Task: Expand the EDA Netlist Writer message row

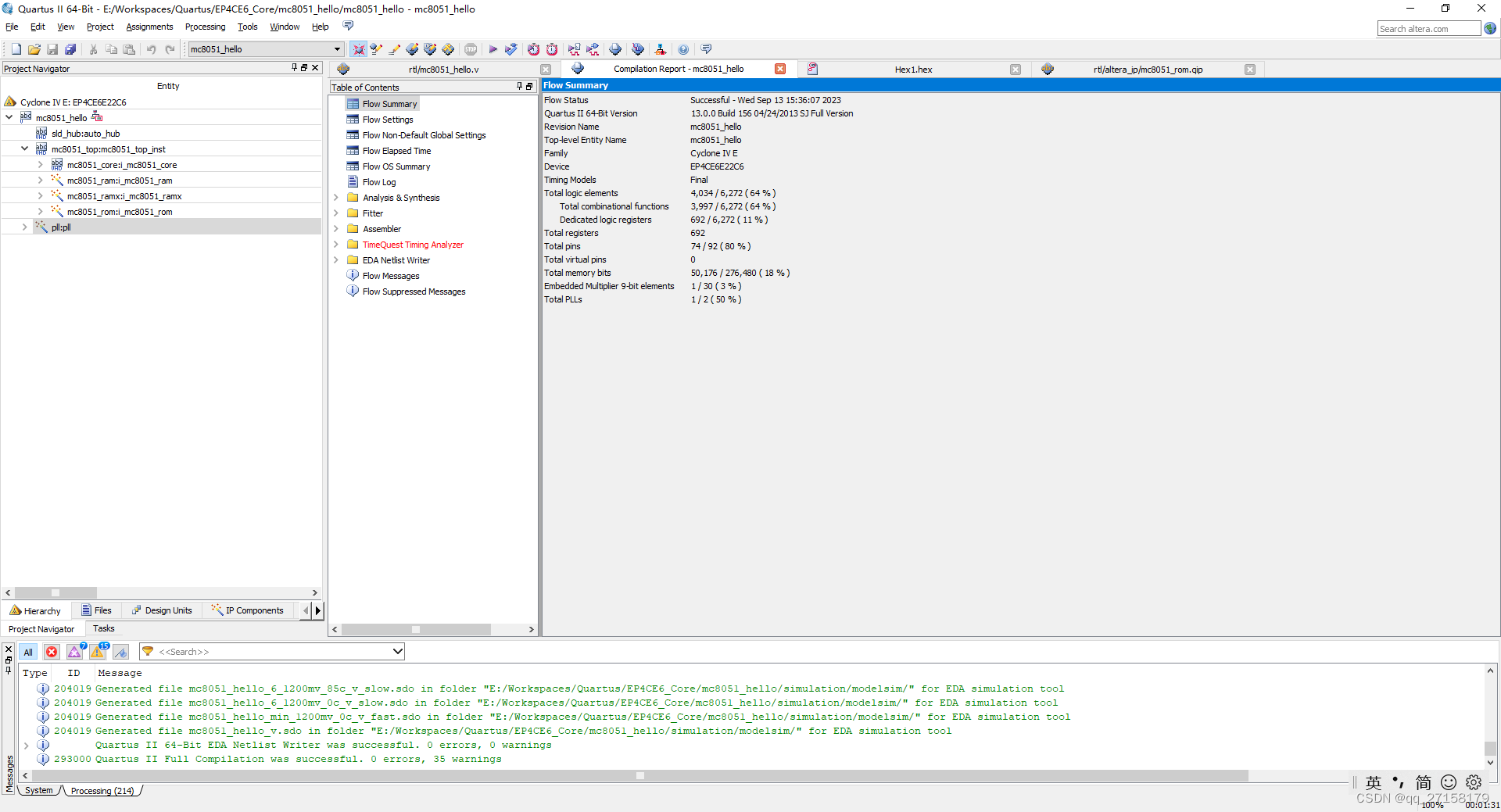Action: pos(26,746)
